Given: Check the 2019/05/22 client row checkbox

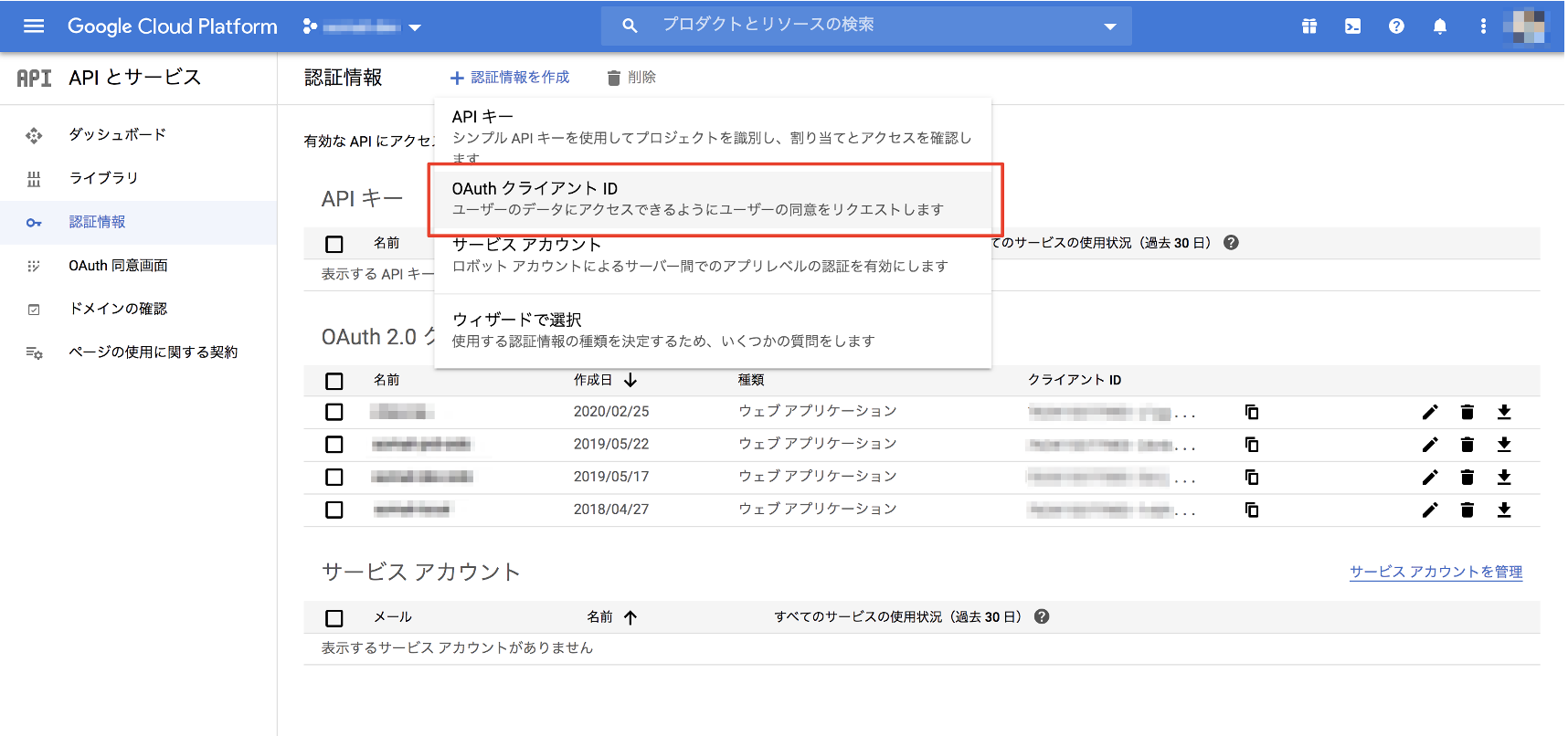Looking at the screenshot, I should pos(334,445).
